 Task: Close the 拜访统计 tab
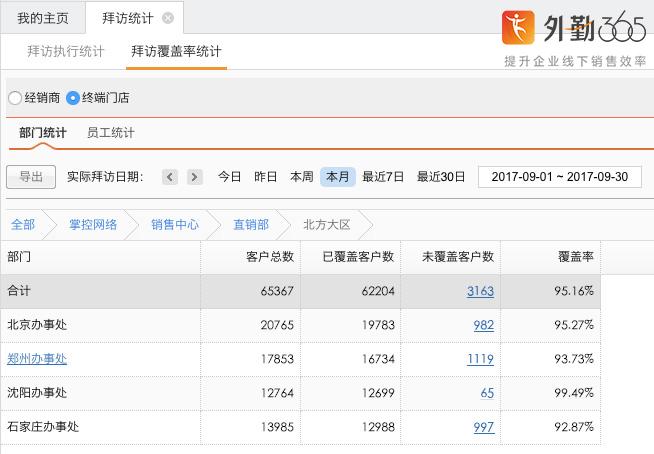point(167,18)
